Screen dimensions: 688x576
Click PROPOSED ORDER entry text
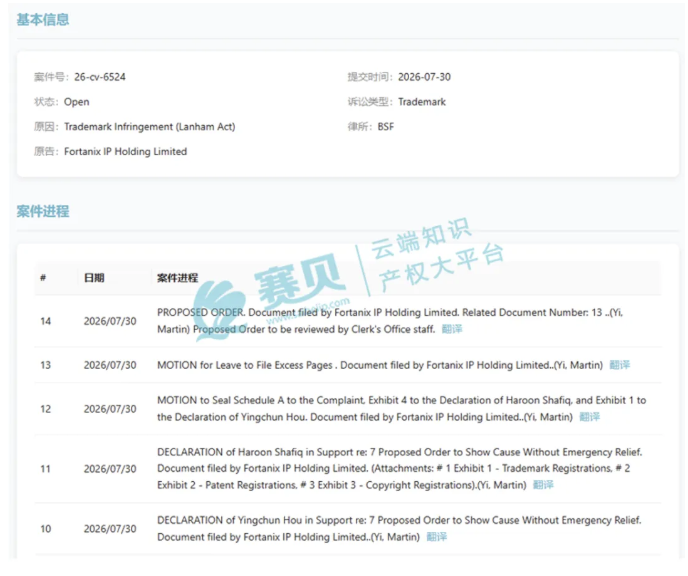pyautogui.click(x=390, y=321)
